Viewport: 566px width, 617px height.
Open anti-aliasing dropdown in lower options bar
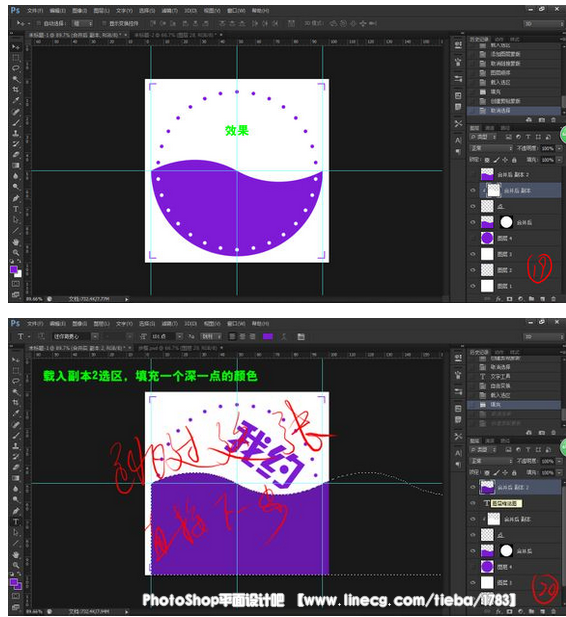click(x=211, y=336)
